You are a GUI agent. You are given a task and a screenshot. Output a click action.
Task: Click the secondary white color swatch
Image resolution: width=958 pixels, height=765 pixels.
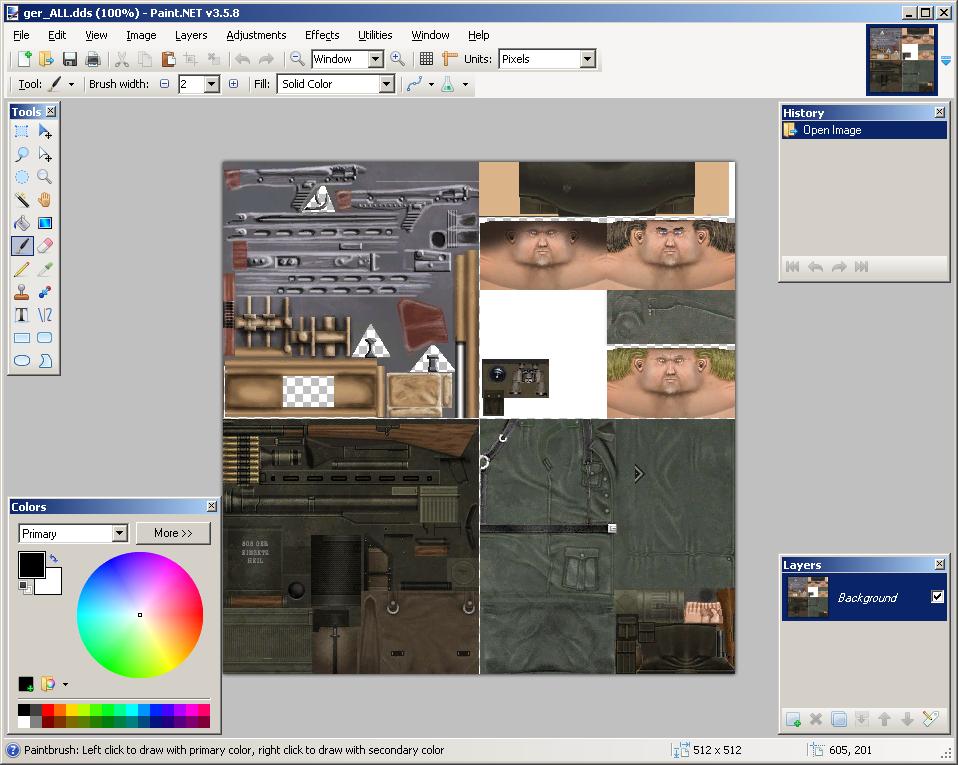point(53,586)
